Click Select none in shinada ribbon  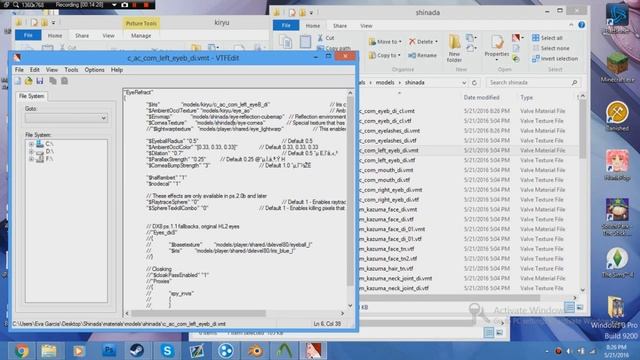pyautogui.click(x=550, y=48)
